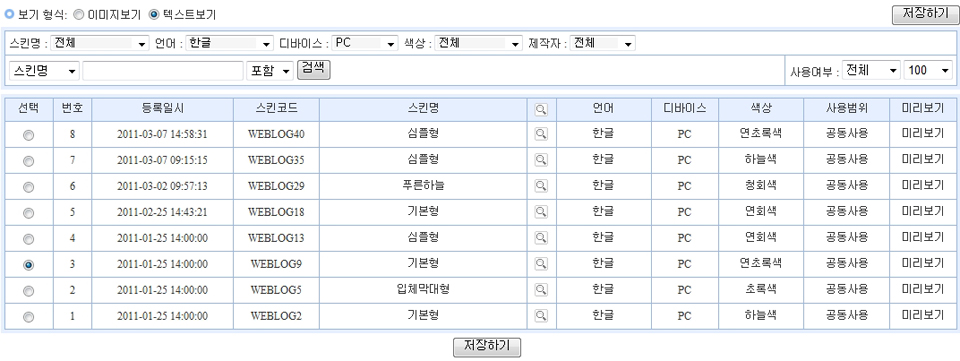Expand the 사용여부 dropdown
960x361 pixels.
coord(871,70)
